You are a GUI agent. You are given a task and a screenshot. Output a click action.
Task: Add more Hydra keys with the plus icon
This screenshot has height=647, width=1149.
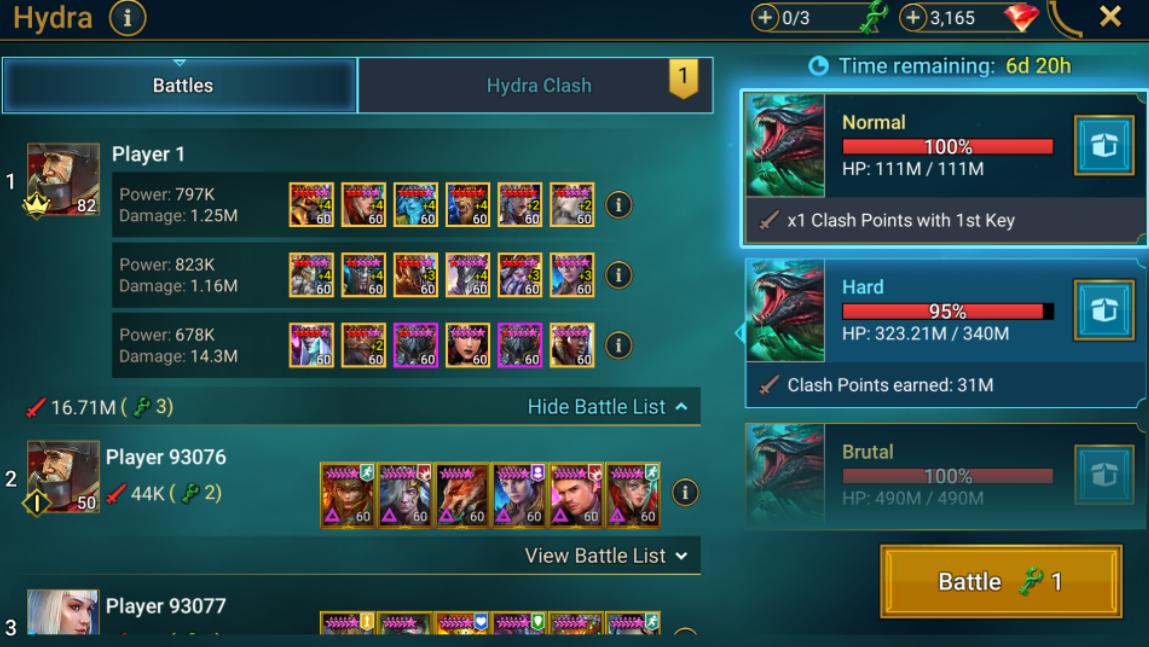(764, 18)
